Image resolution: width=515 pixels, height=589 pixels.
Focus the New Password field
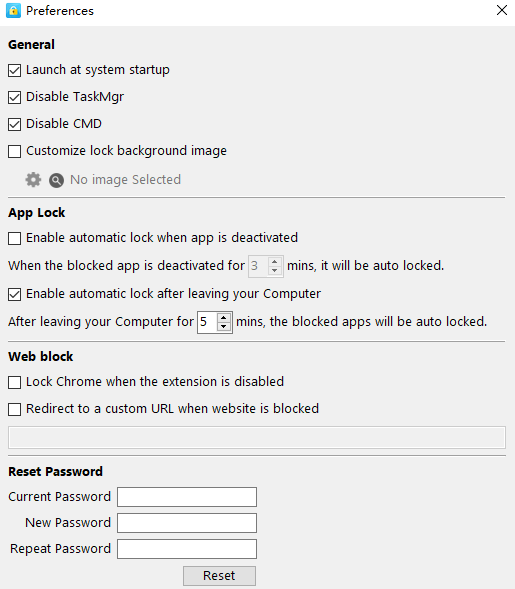pyautogui.click(x=187, y=523)
